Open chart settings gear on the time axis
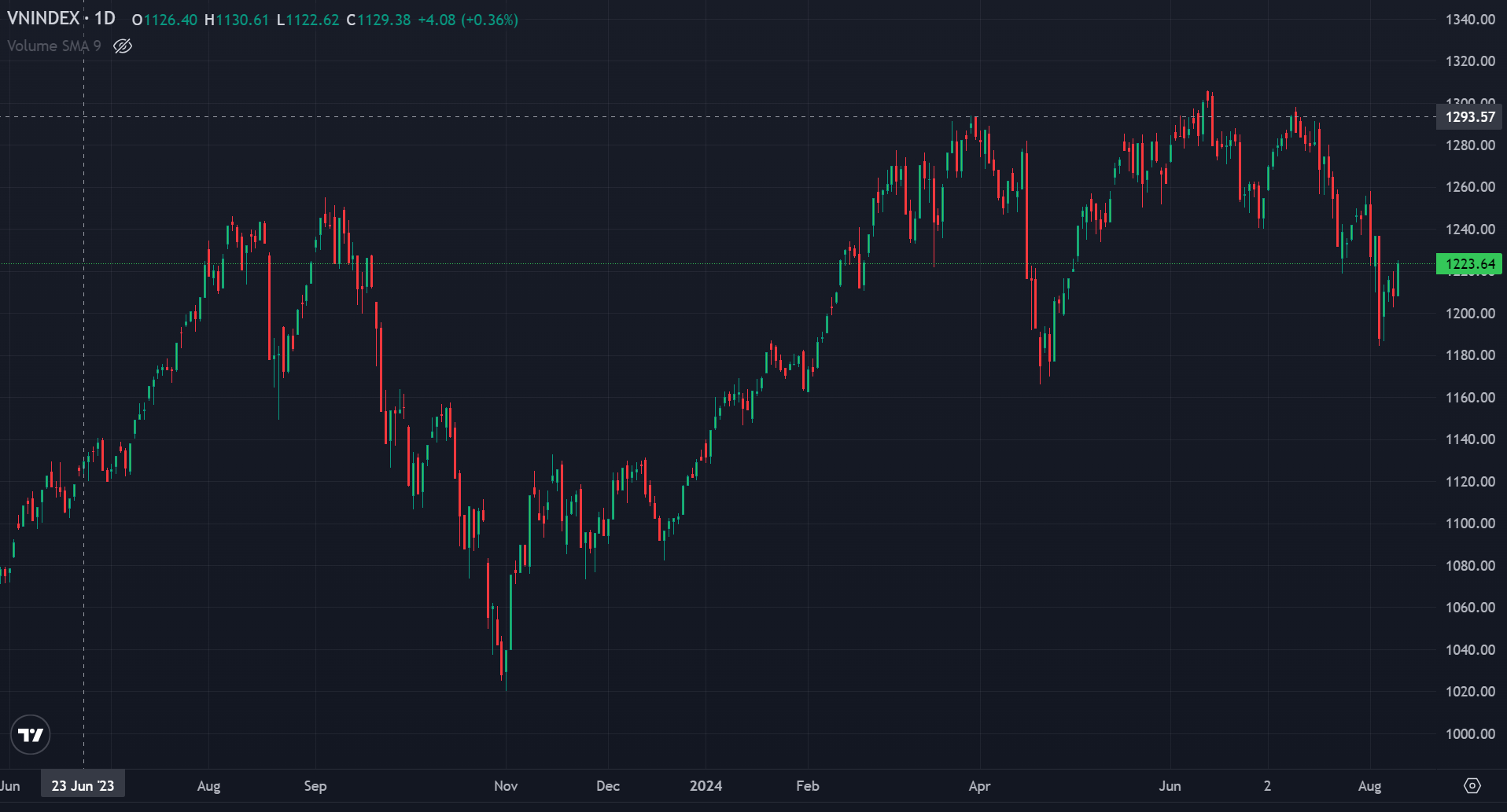This screenshot has width=1507, height=812. pyautogui.click(x=1472, y=786)
